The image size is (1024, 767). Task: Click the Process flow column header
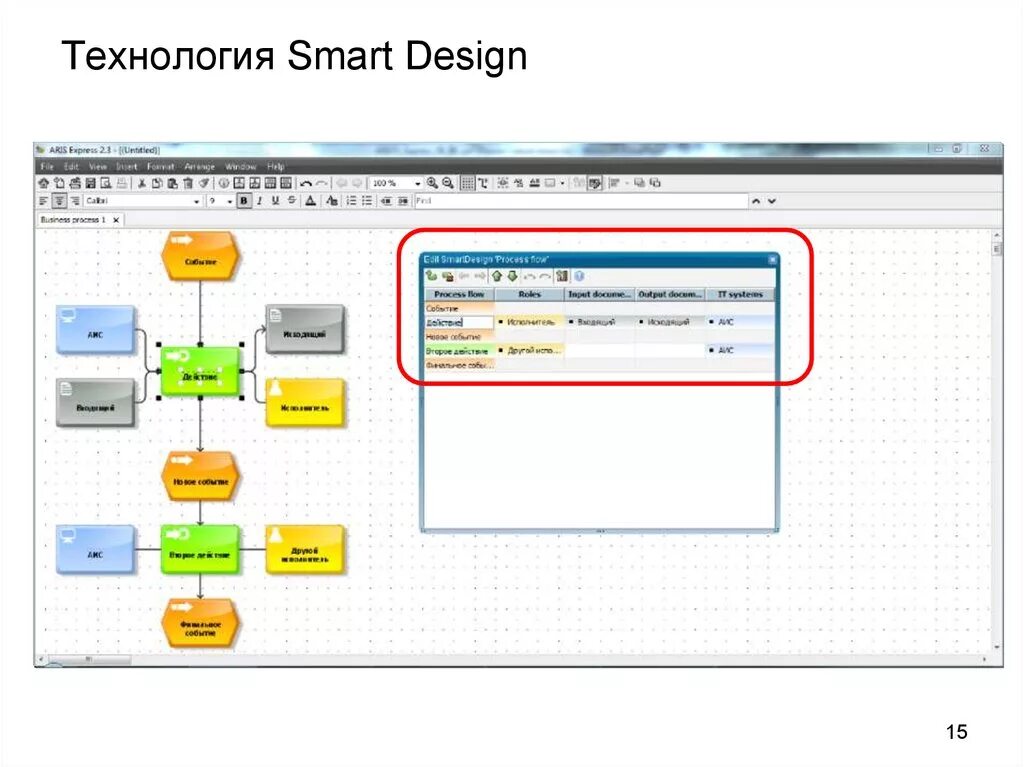tap(459, 295)
